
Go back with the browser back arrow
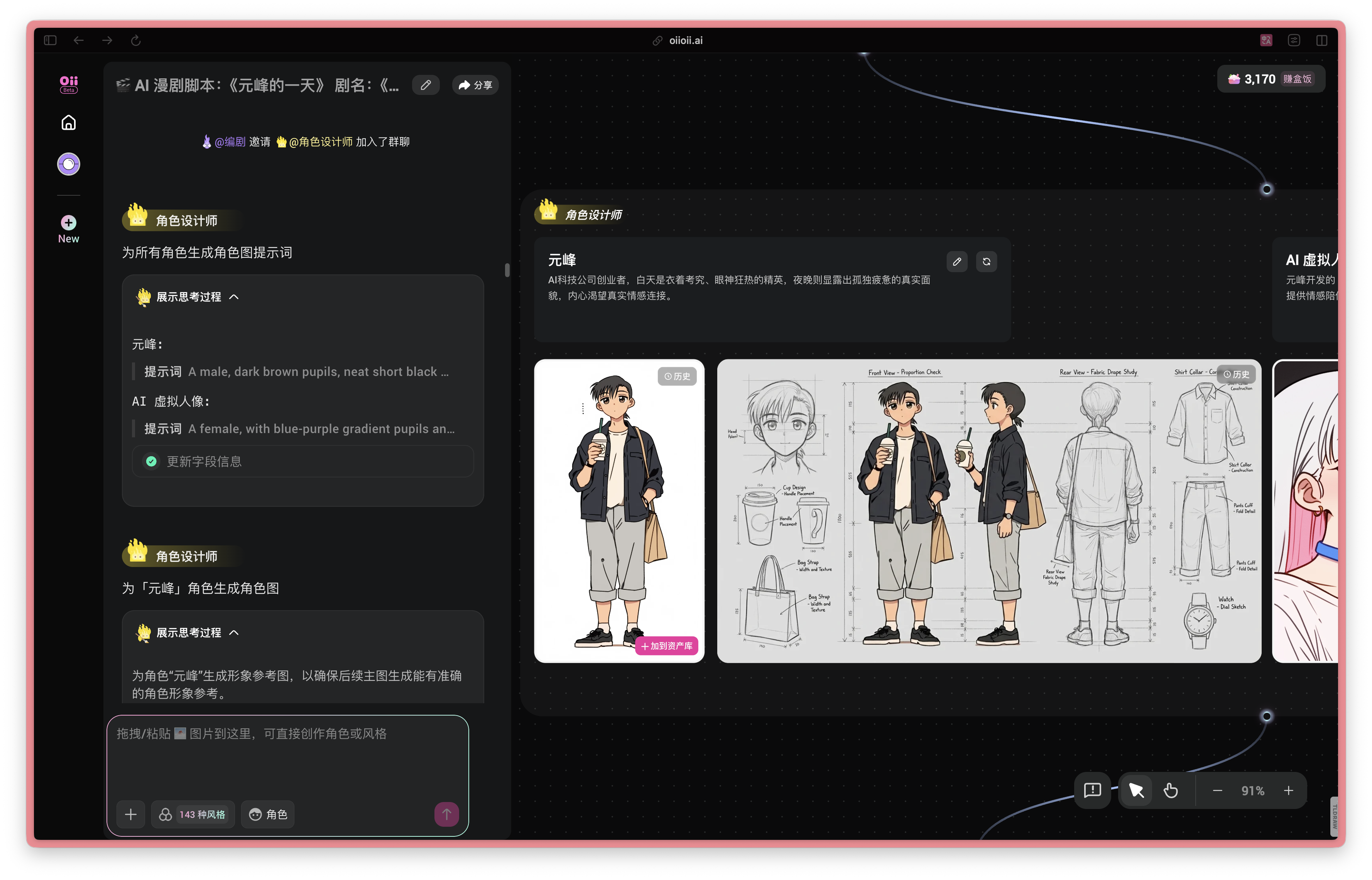click(x=79, y=40)
